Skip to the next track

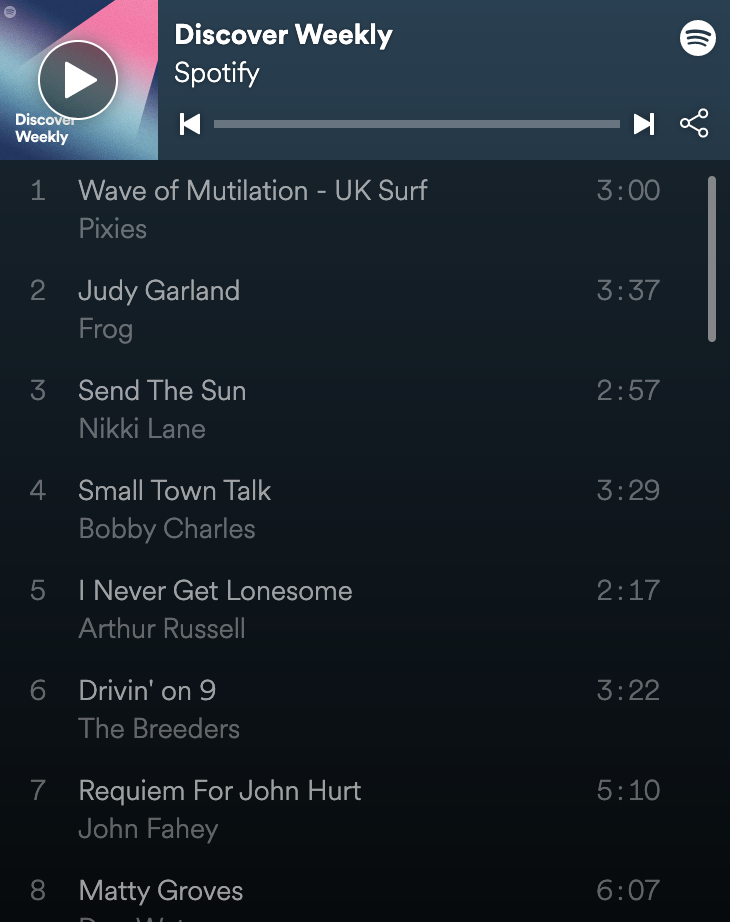coord(644,124)
